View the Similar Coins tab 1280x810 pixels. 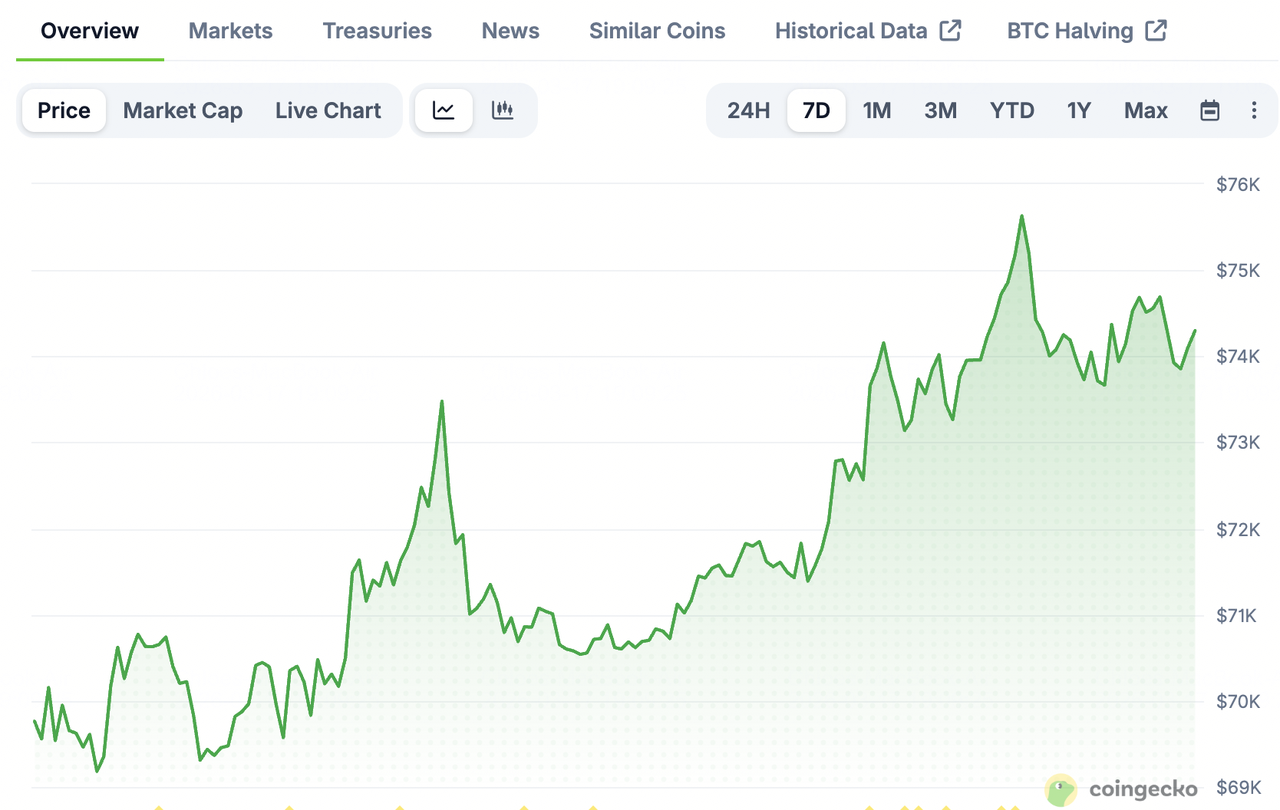click(657, 30)
